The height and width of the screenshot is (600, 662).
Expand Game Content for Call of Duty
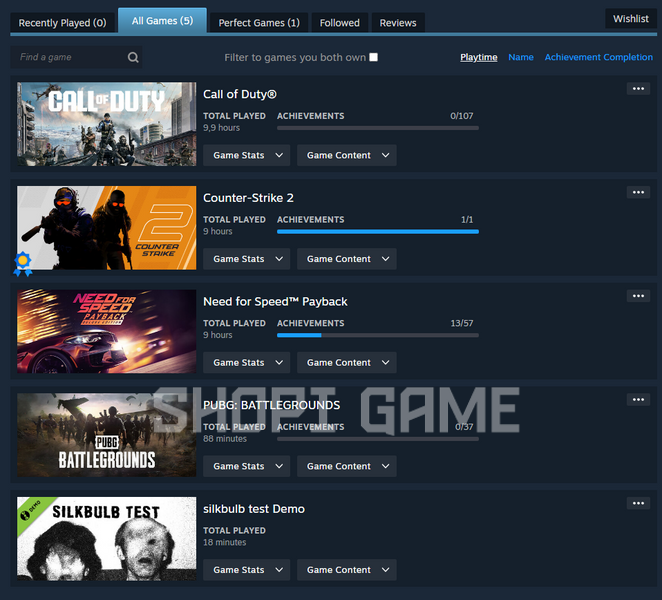coord(347,155)
